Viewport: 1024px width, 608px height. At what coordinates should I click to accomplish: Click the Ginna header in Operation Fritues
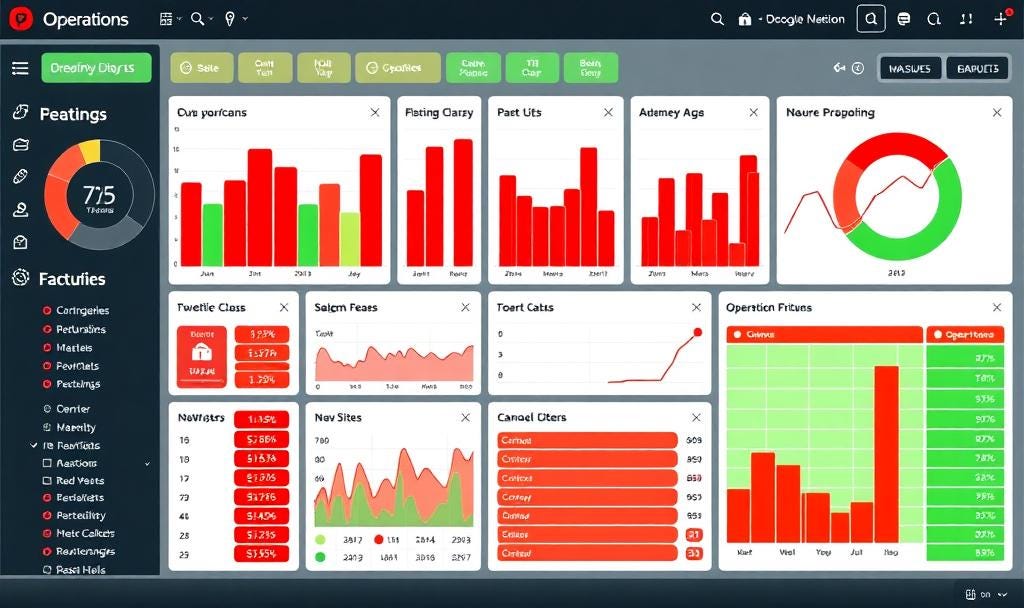[x=824, y=334]
